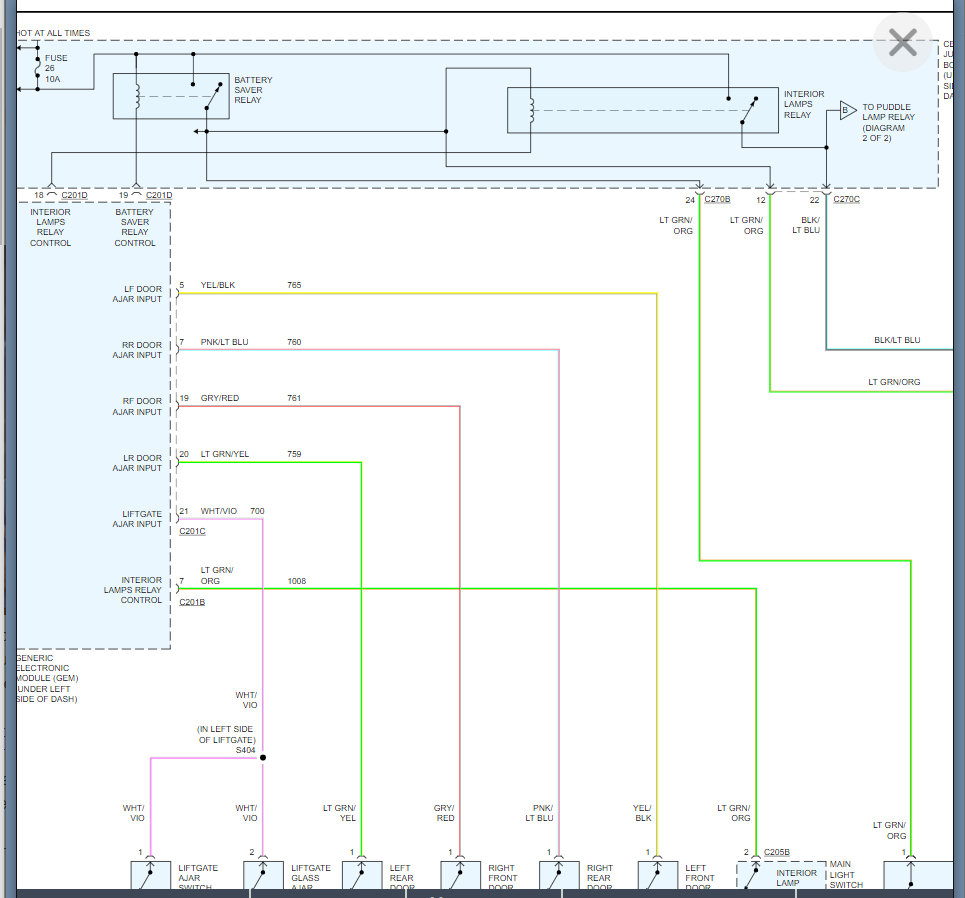Click circuit number 759
Image resolution: width=965 pixels, height=898 pixels.
pyautogui.click(x=294, y=454)
